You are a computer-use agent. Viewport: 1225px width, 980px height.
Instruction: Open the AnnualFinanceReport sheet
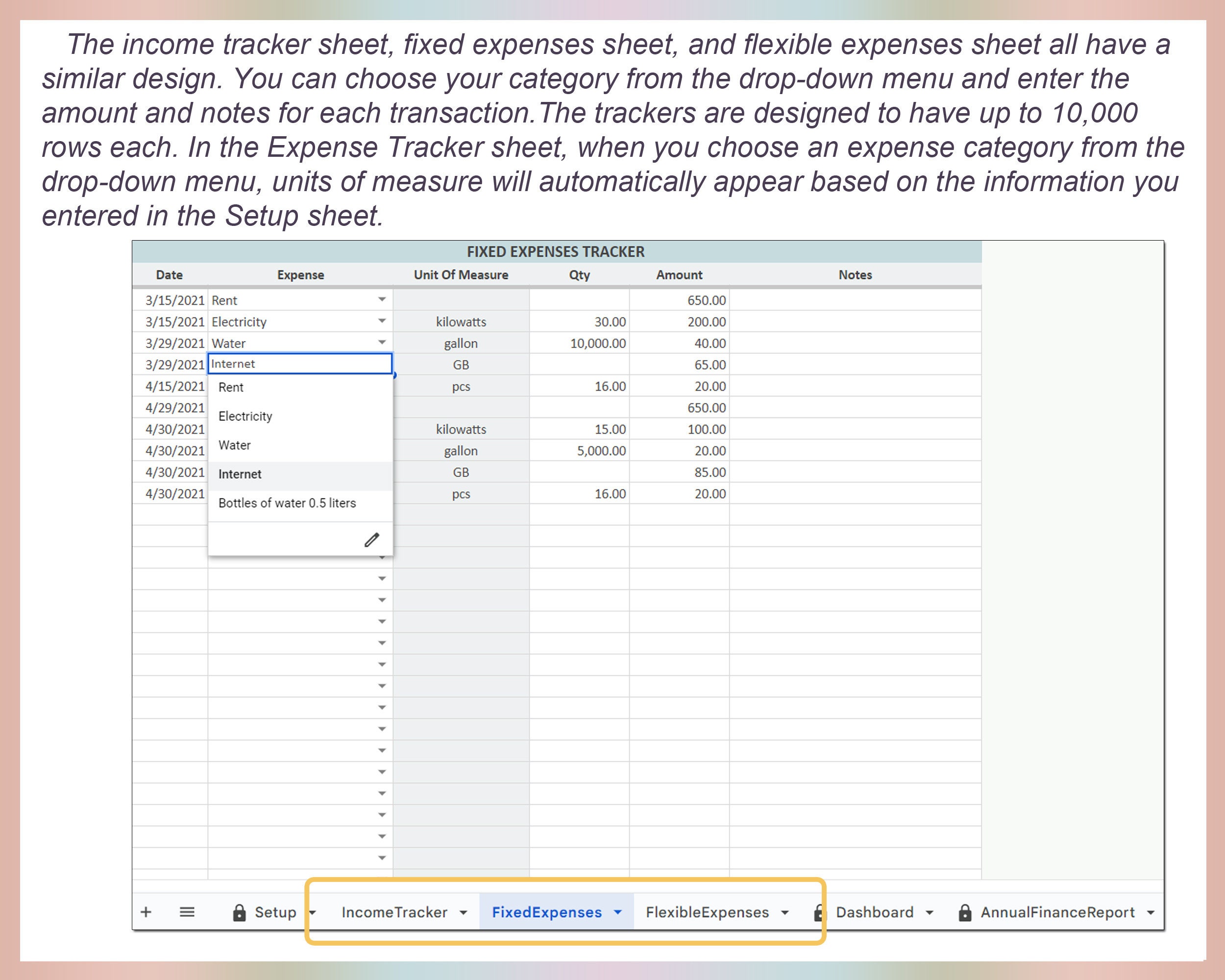pos(1058,912)
